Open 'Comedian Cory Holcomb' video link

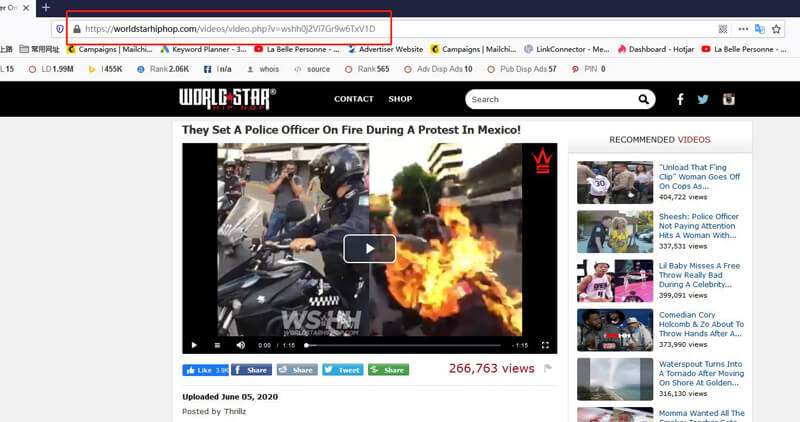(701, 324)
